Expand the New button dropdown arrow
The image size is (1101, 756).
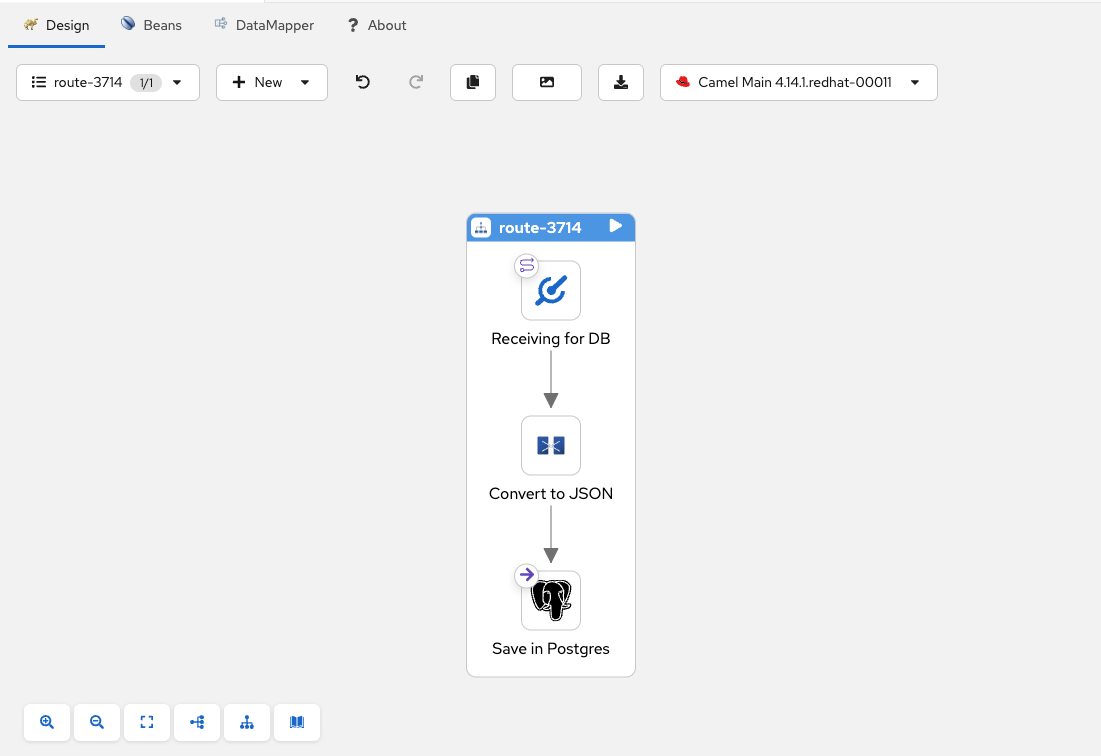tap(305, 82)
